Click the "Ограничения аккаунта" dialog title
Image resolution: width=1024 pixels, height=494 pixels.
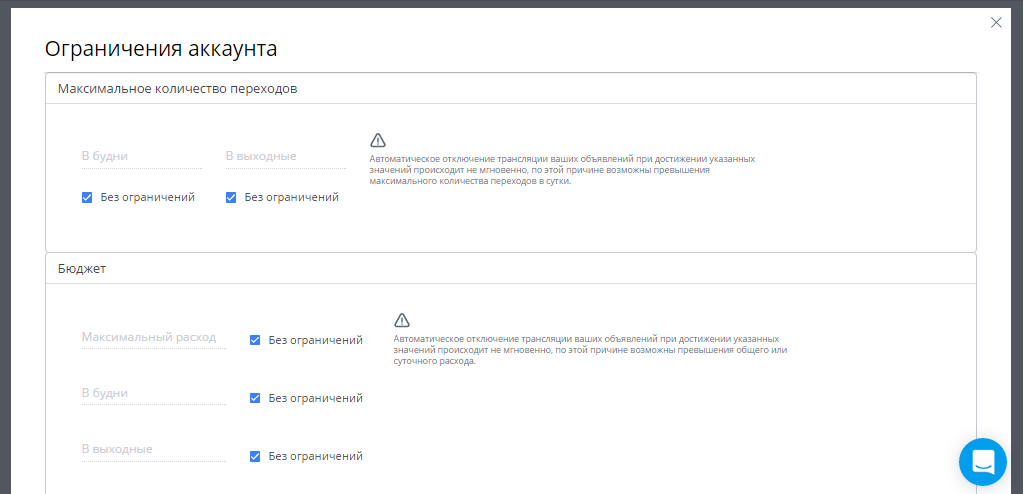point(161,48)
